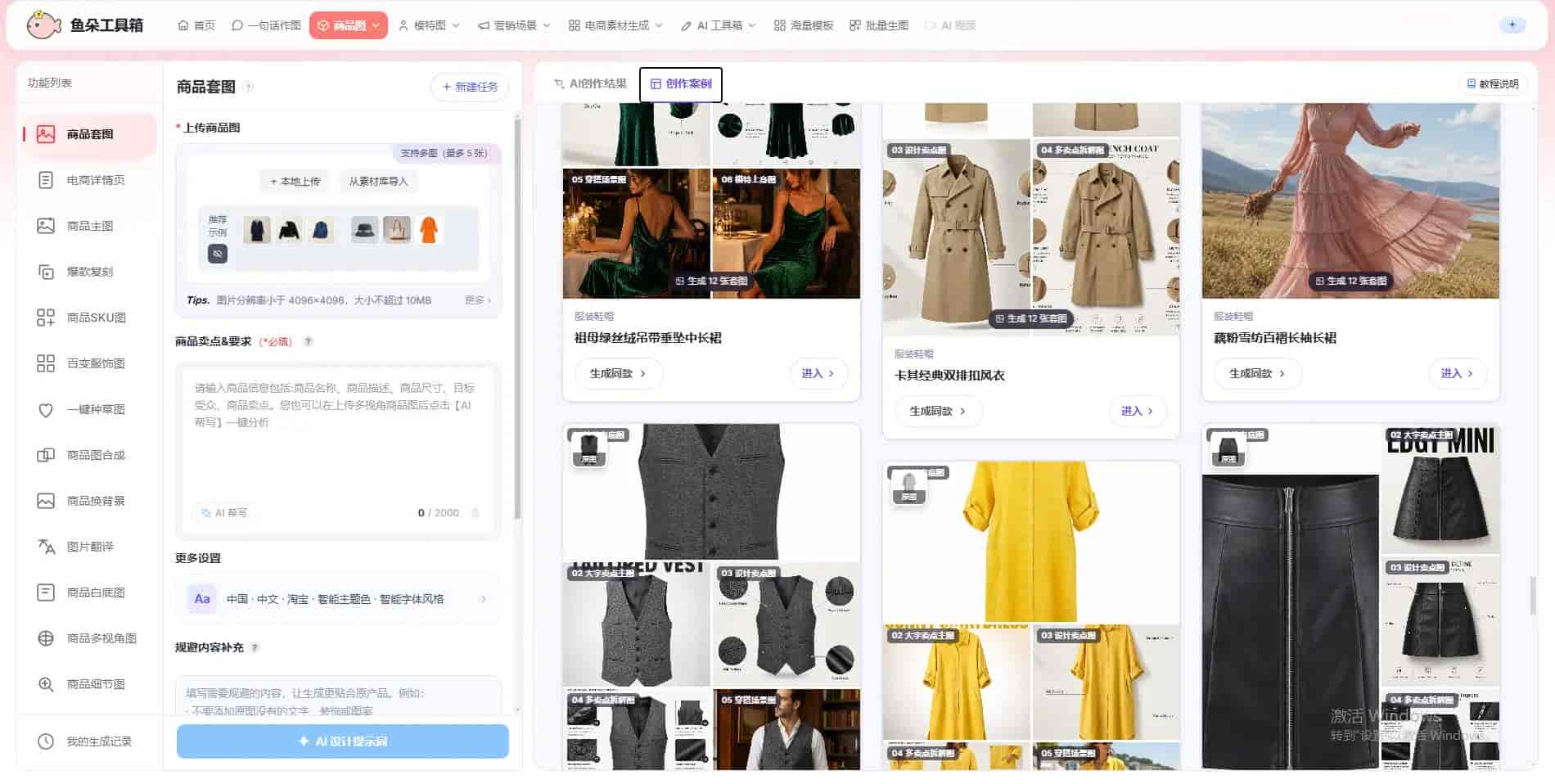Open 商品多视角图 tool

pyautogui.click(x=89, y=638)
